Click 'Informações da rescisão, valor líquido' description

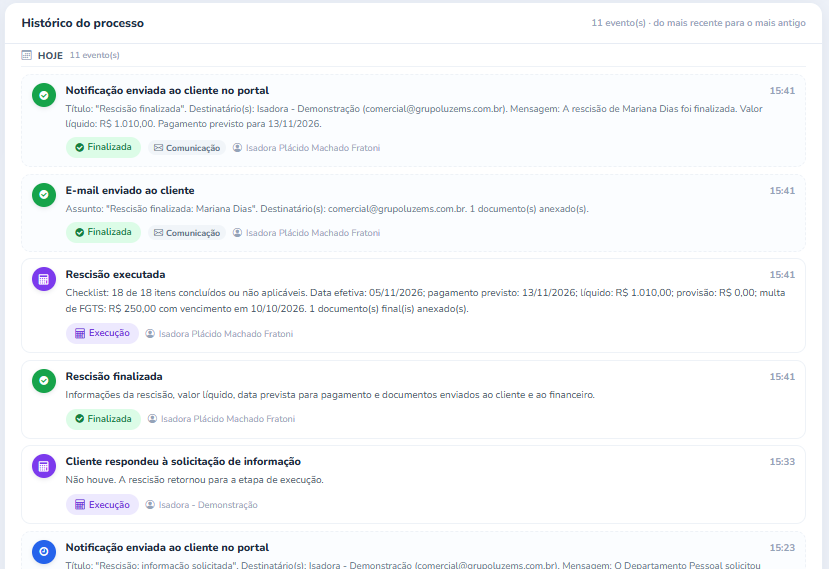point(330,395)
